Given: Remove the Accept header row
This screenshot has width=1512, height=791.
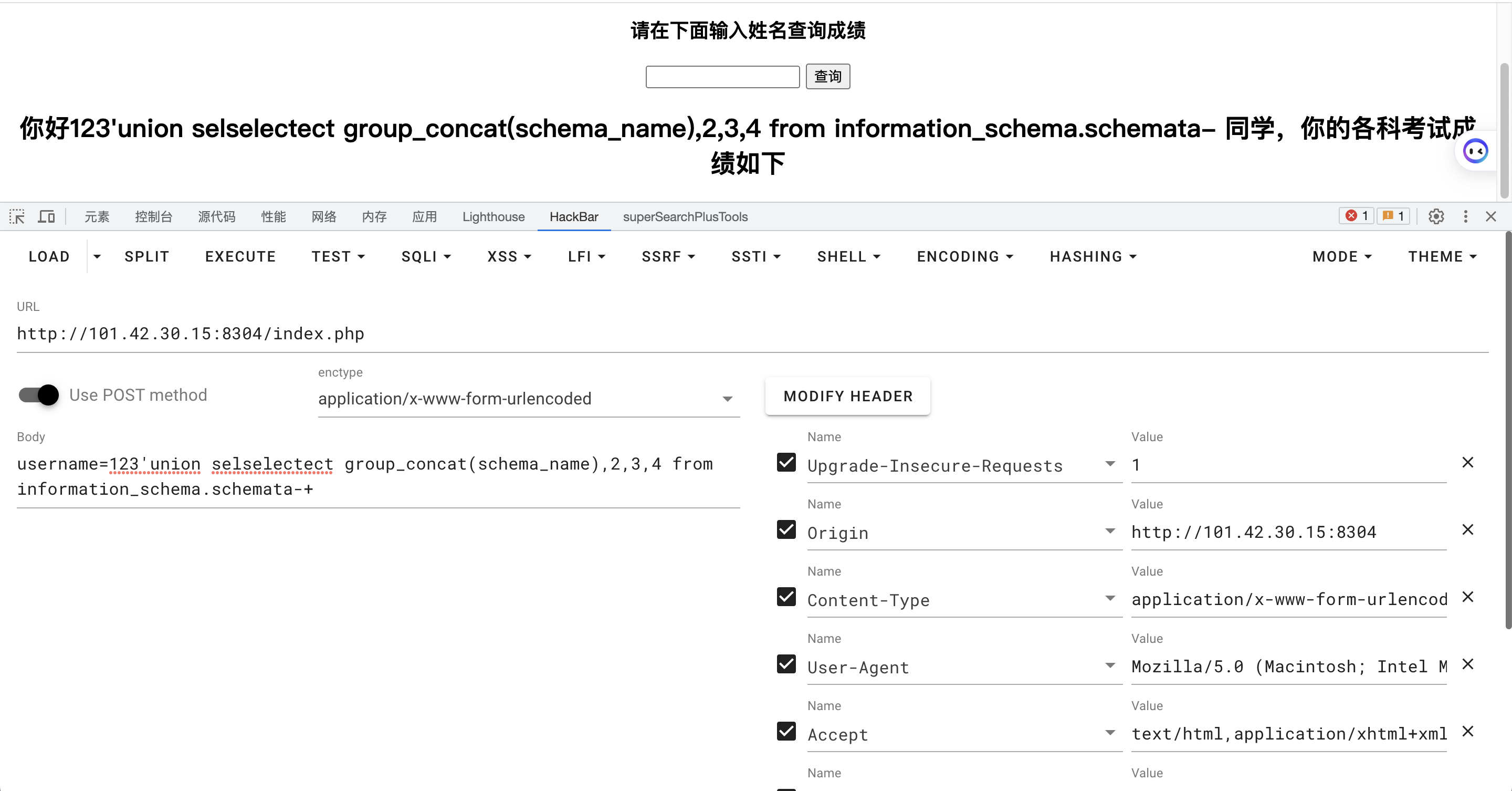Looking at the screenshot, I should point(1467,732).
